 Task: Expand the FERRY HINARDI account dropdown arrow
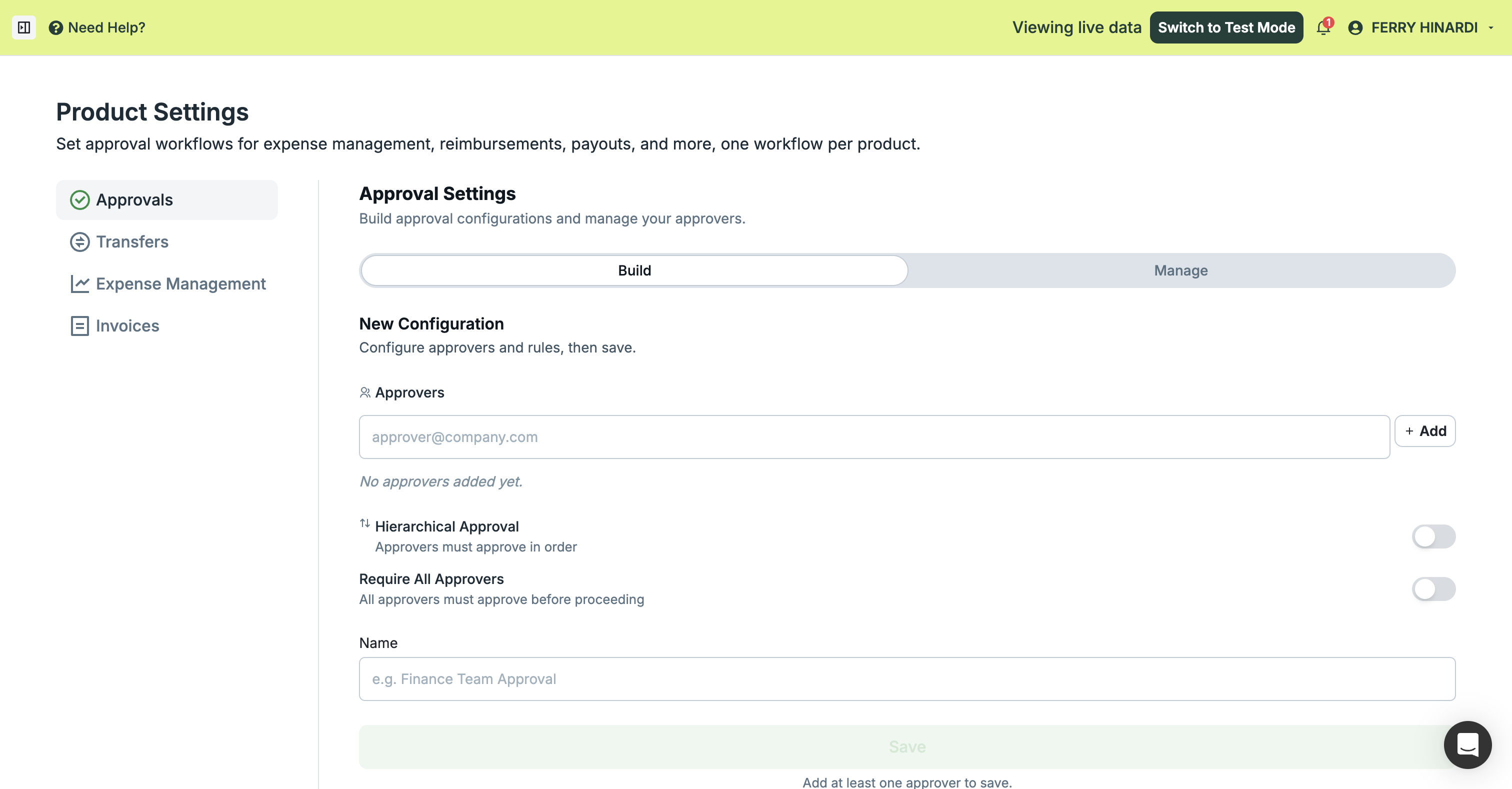(x=1491, y=27)
